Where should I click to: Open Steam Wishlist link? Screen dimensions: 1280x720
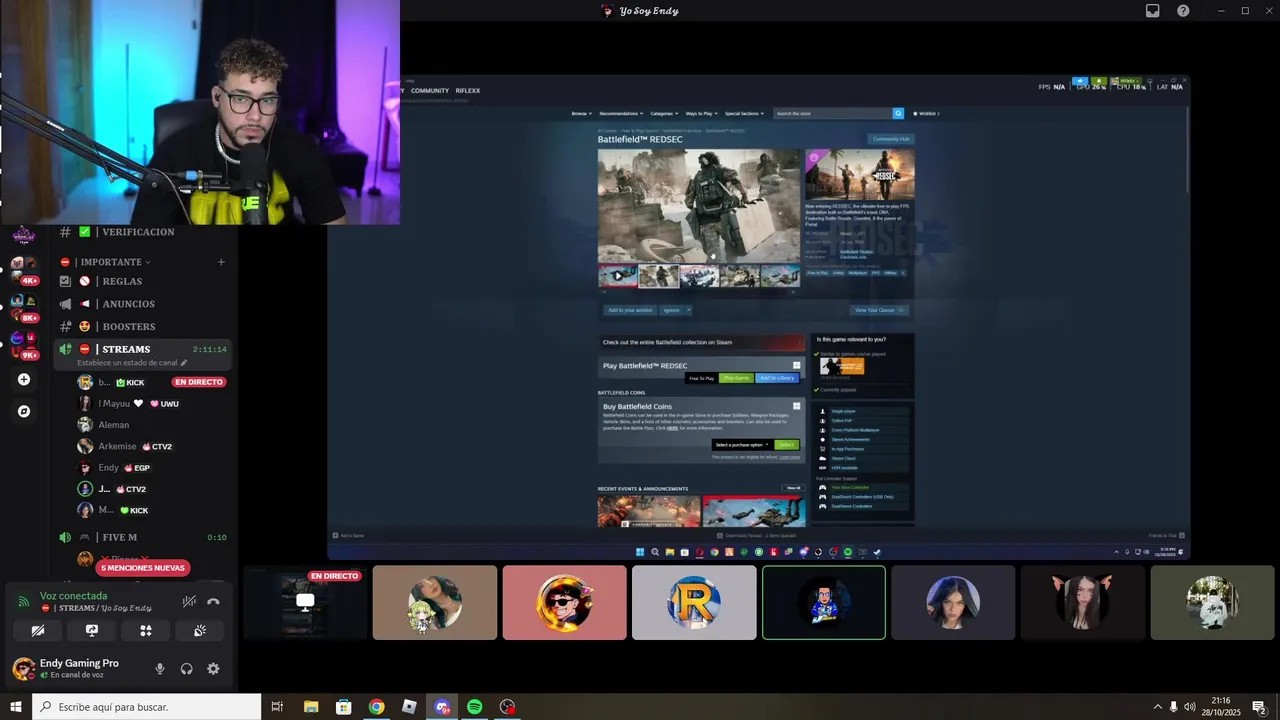[x=926, y=113]
